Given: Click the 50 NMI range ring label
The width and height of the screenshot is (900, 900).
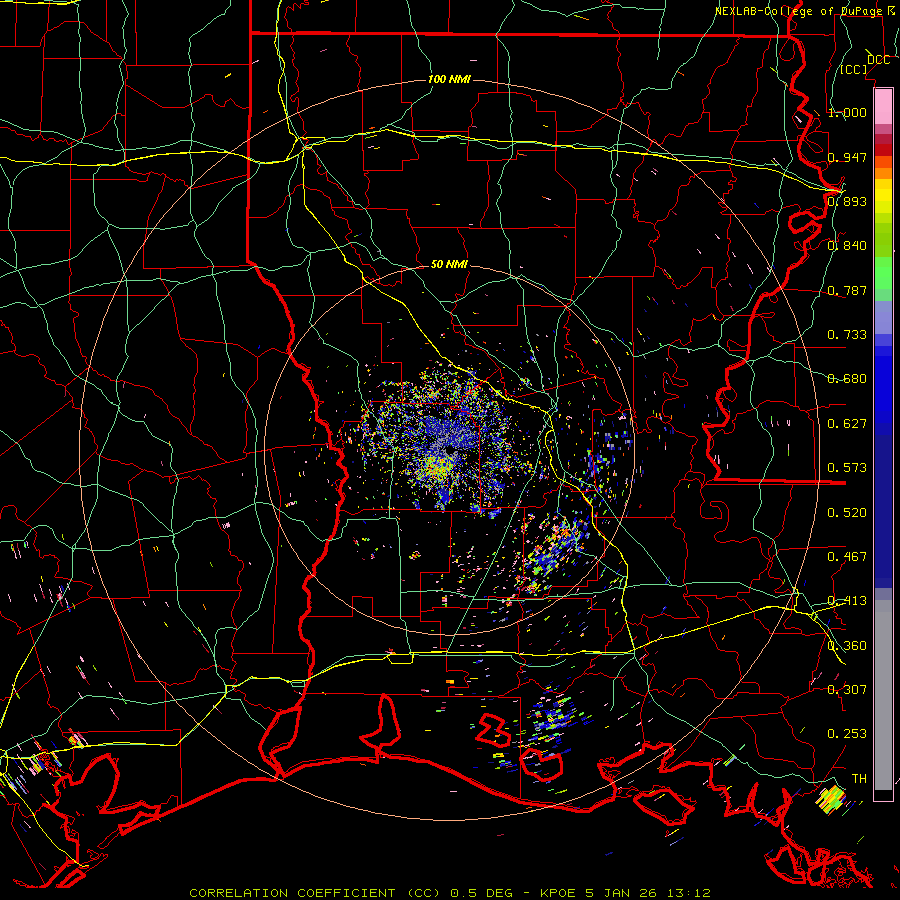Looking at the screenshot, I should click(449, 264).
